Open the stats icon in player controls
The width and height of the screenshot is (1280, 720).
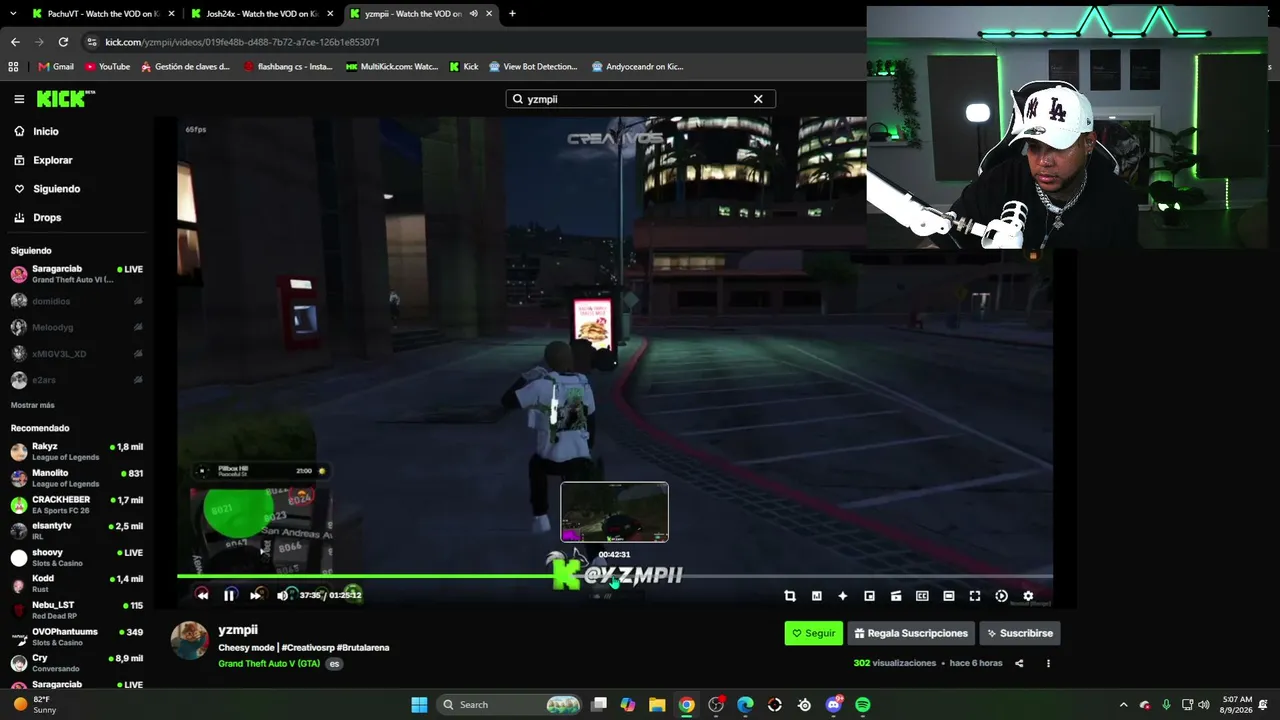[816, 596]
